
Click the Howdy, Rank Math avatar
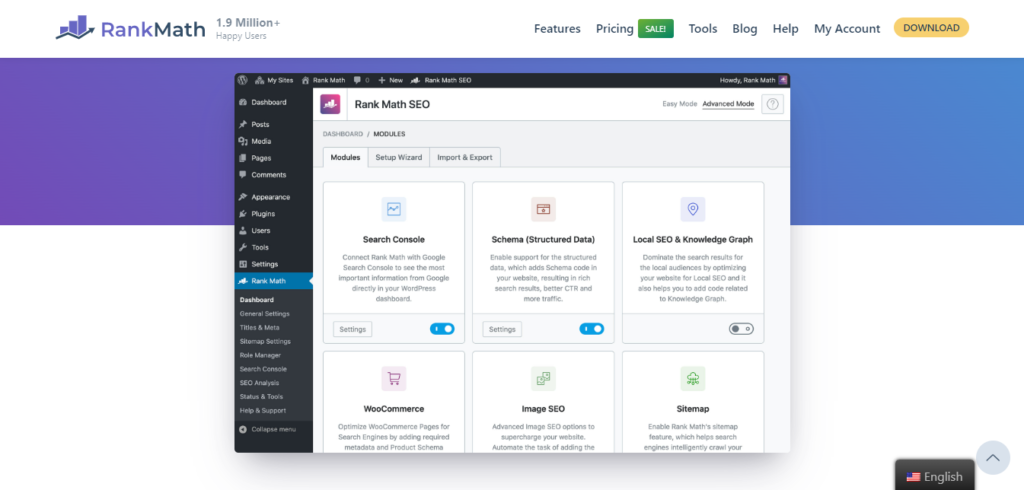click(x=783, y=80)
